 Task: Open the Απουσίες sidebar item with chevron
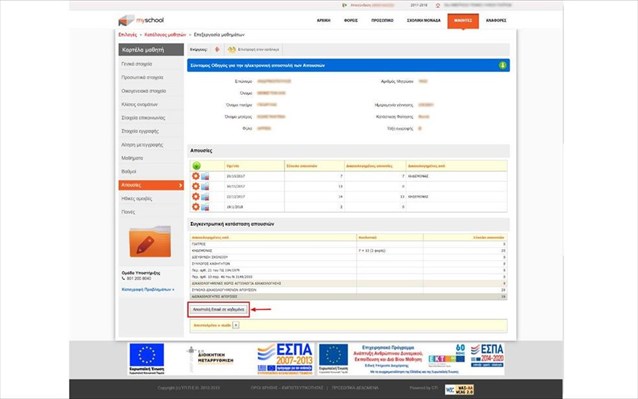(x=151, y=185)
